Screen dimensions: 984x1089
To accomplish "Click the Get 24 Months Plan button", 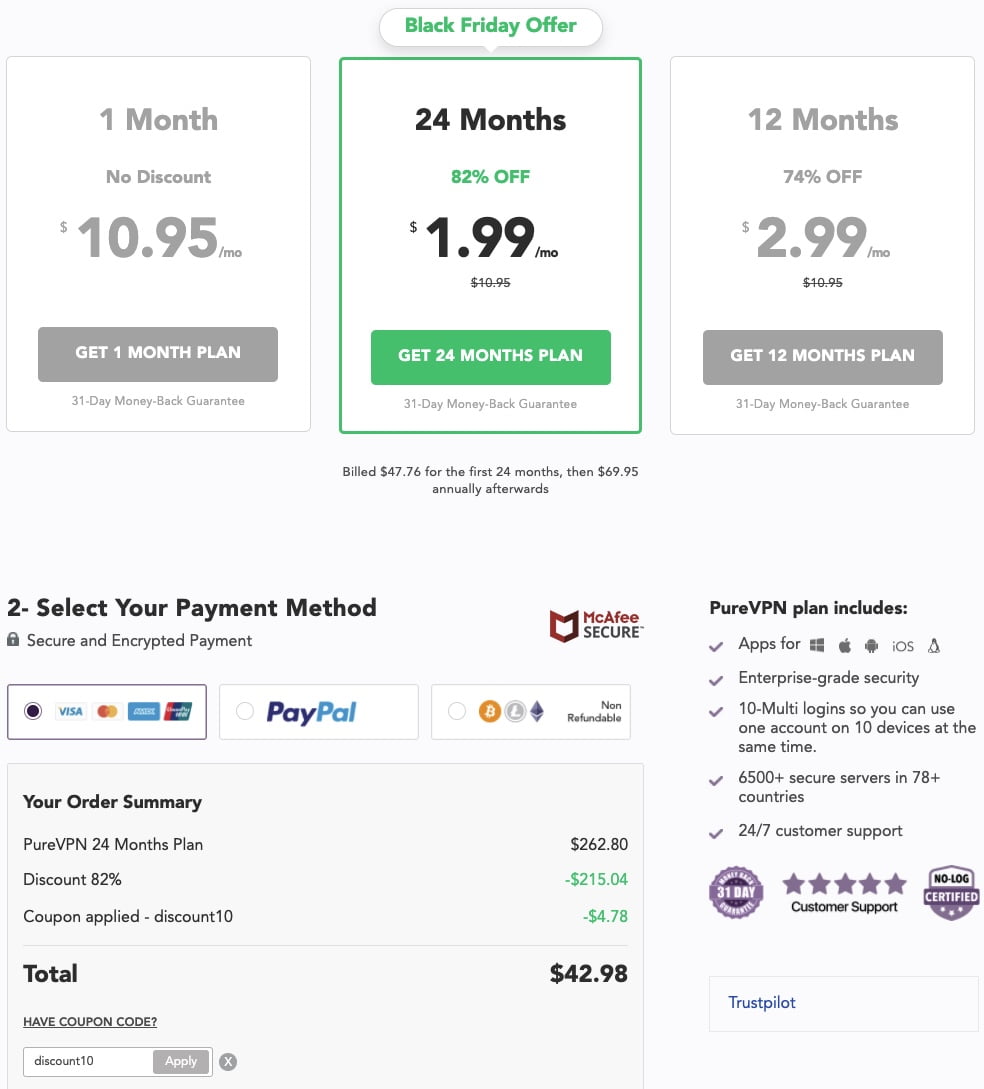I will click(490, 357).
